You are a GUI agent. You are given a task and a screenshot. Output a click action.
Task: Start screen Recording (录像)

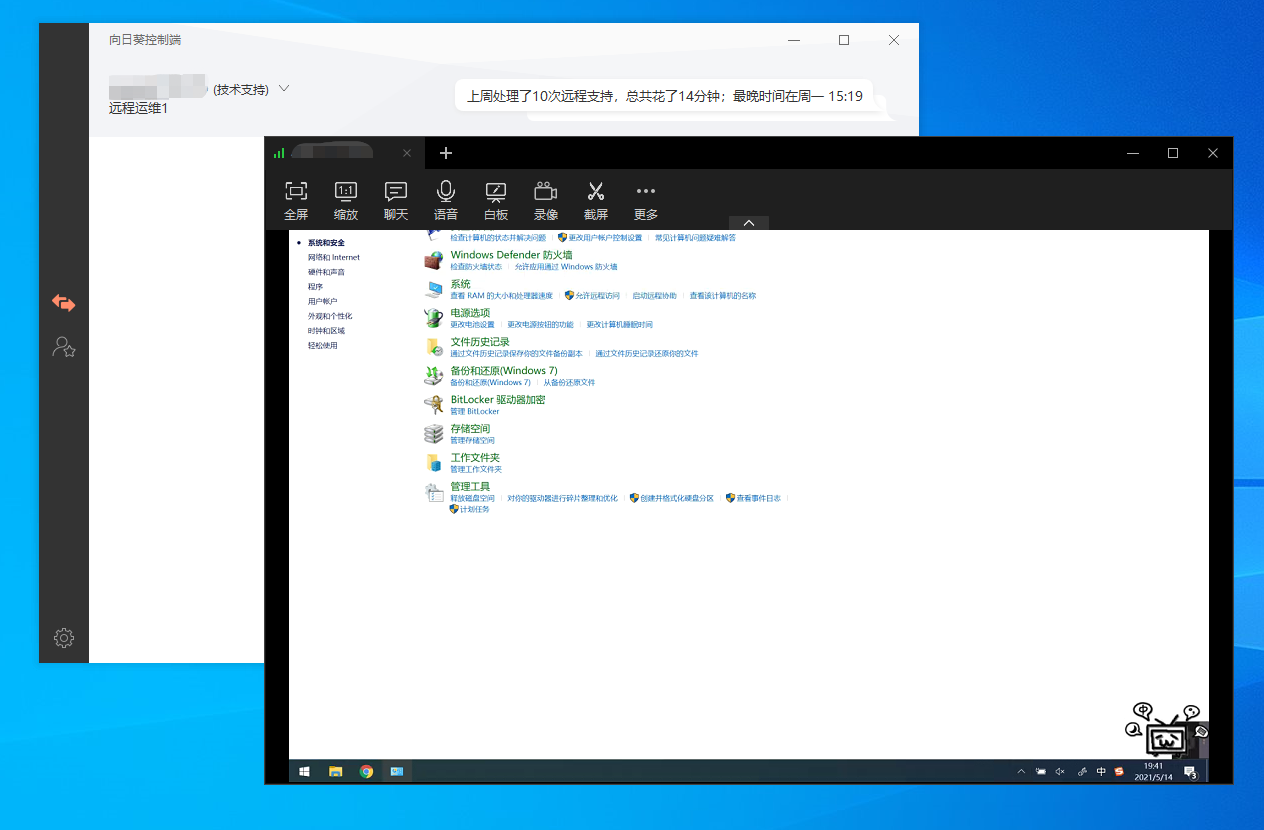pos(546,200)
